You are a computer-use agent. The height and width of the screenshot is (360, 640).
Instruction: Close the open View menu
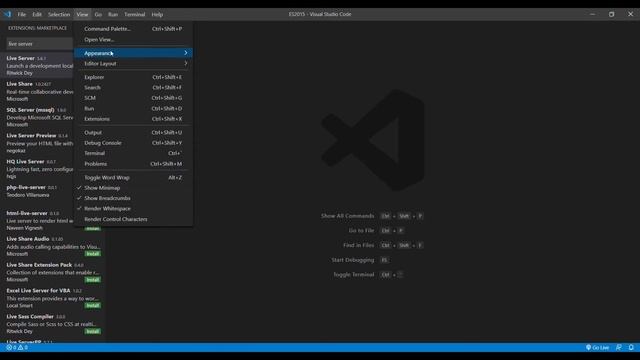(82, 14)
